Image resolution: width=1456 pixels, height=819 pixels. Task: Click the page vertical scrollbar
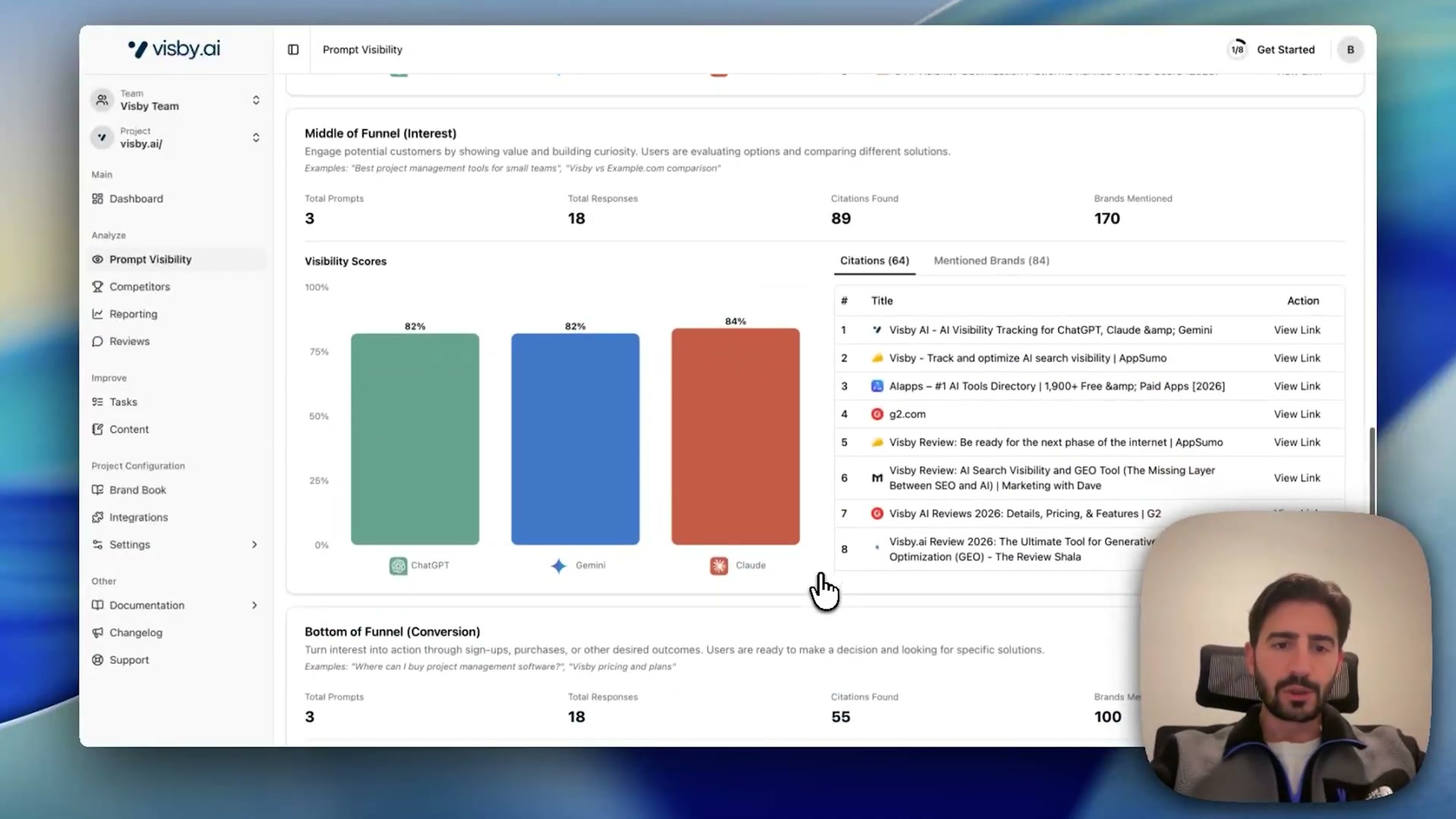(1371, 470)
